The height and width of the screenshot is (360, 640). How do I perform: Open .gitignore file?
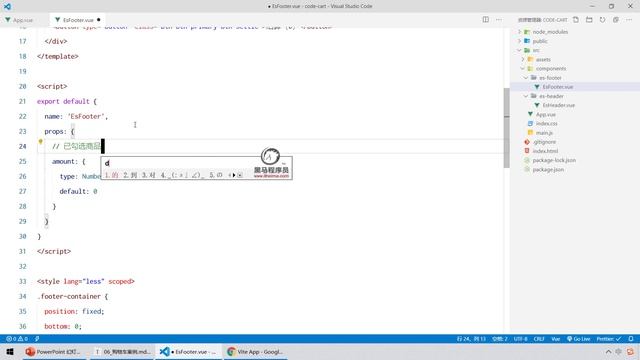tap(544, 142)
